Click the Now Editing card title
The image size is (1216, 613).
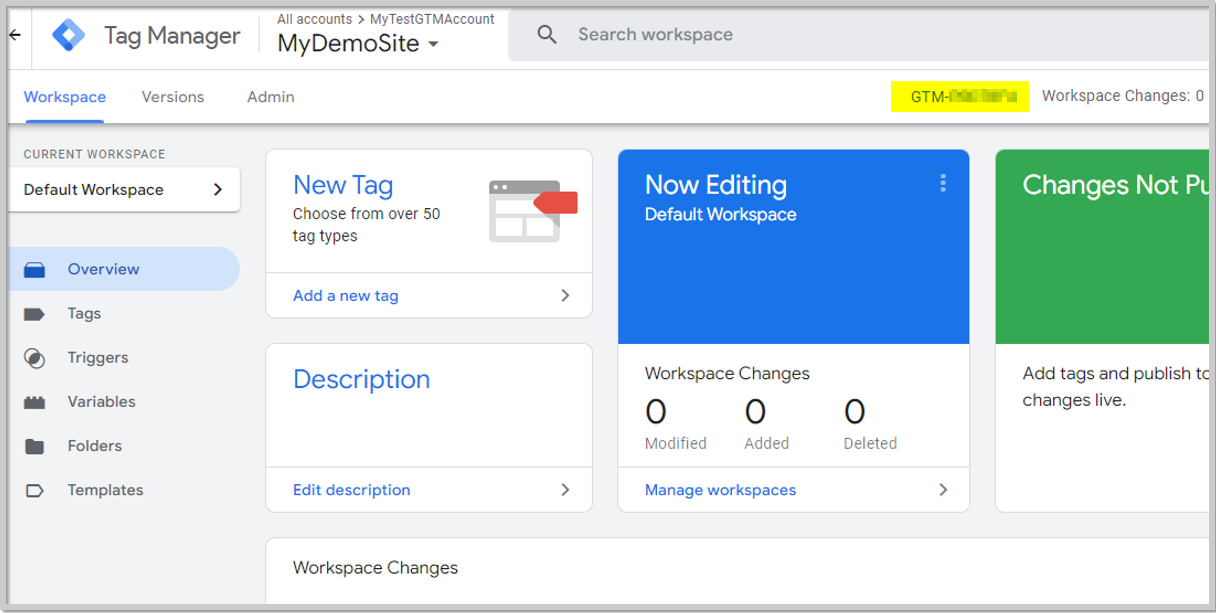click(716, 185)
